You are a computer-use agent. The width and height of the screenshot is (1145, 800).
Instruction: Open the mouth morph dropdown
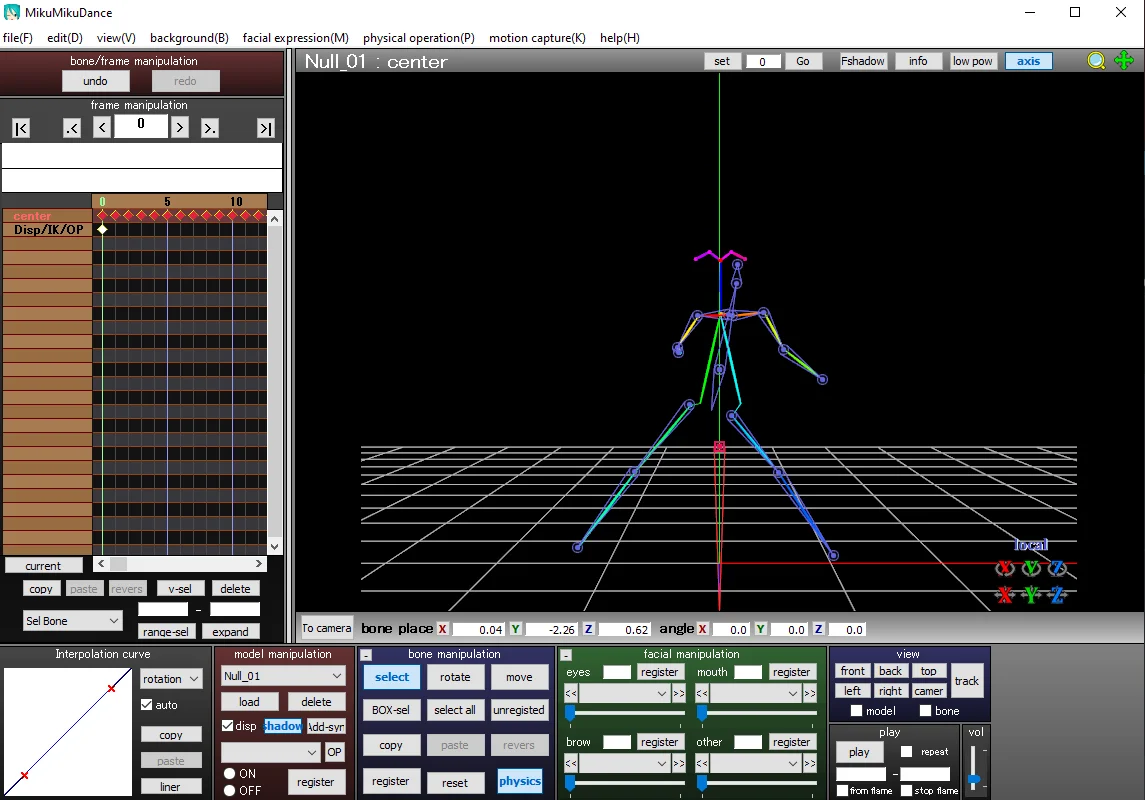(755, 693)
